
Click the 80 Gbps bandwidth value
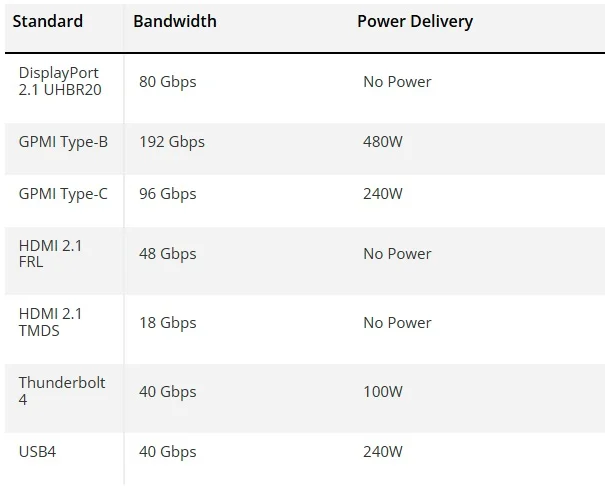coord(167,82)
